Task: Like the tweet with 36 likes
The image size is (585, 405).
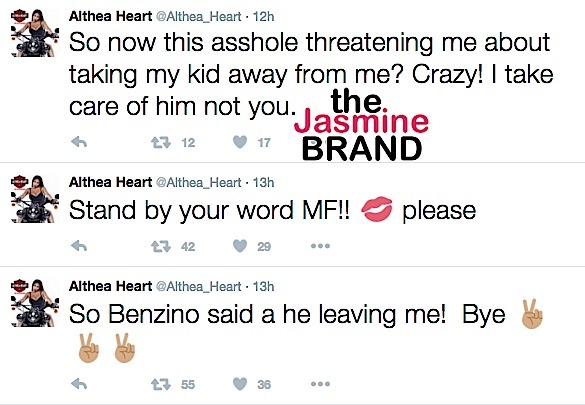Action: 240,384
